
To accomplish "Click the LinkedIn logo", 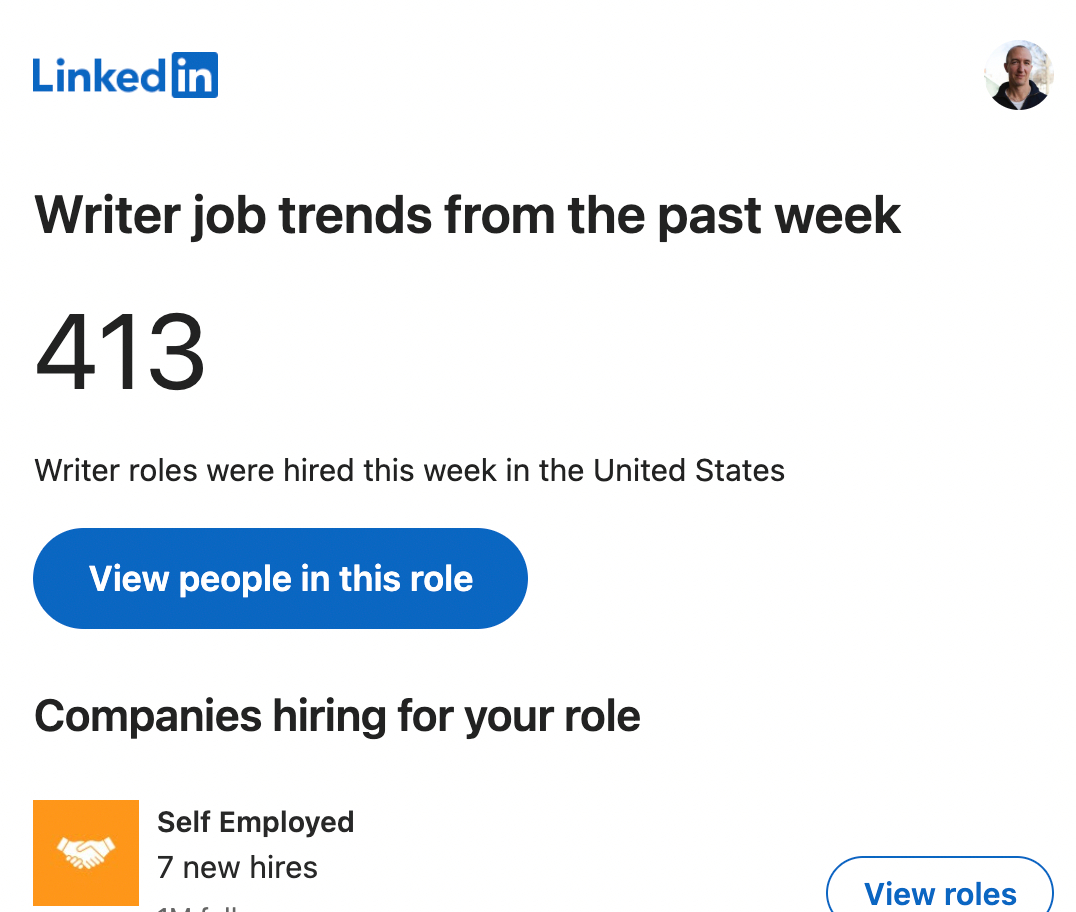I will pos(125,76).
